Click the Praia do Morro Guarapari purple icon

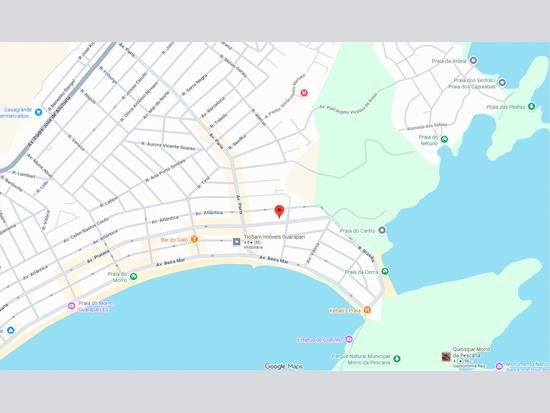pyautogui.click(x=72, y=306)
